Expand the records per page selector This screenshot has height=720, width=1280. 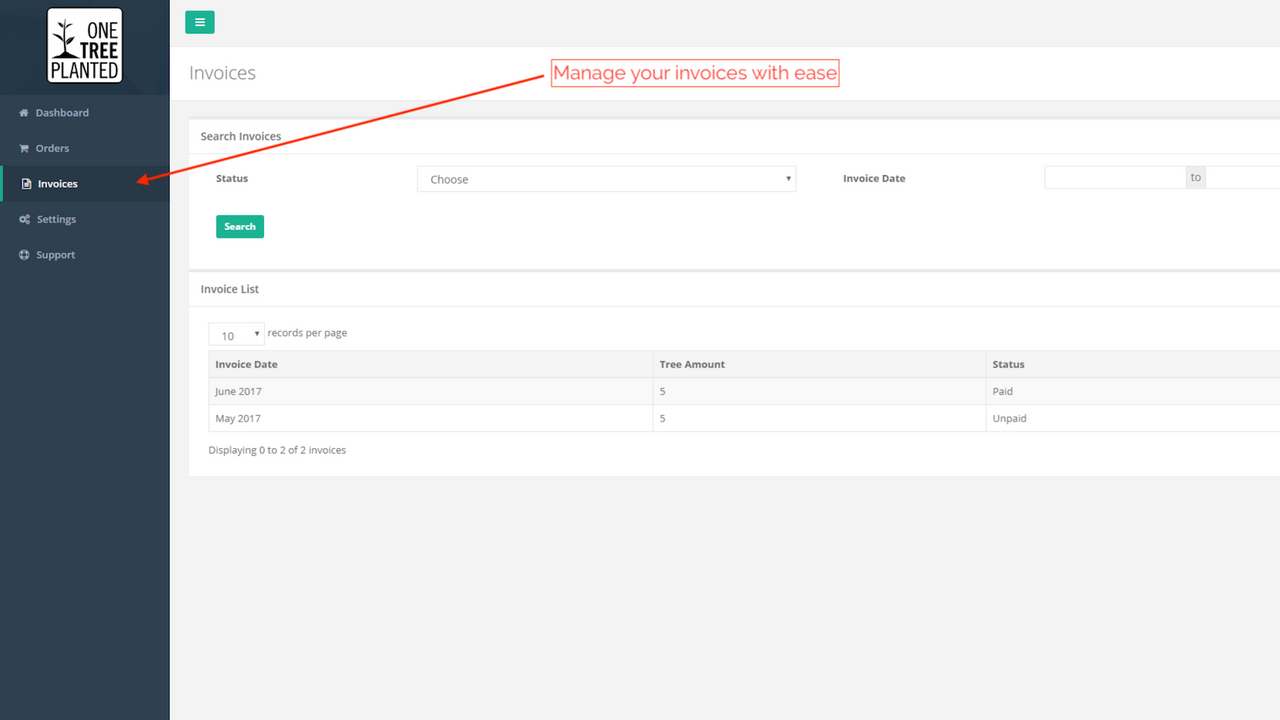[236, 334]
